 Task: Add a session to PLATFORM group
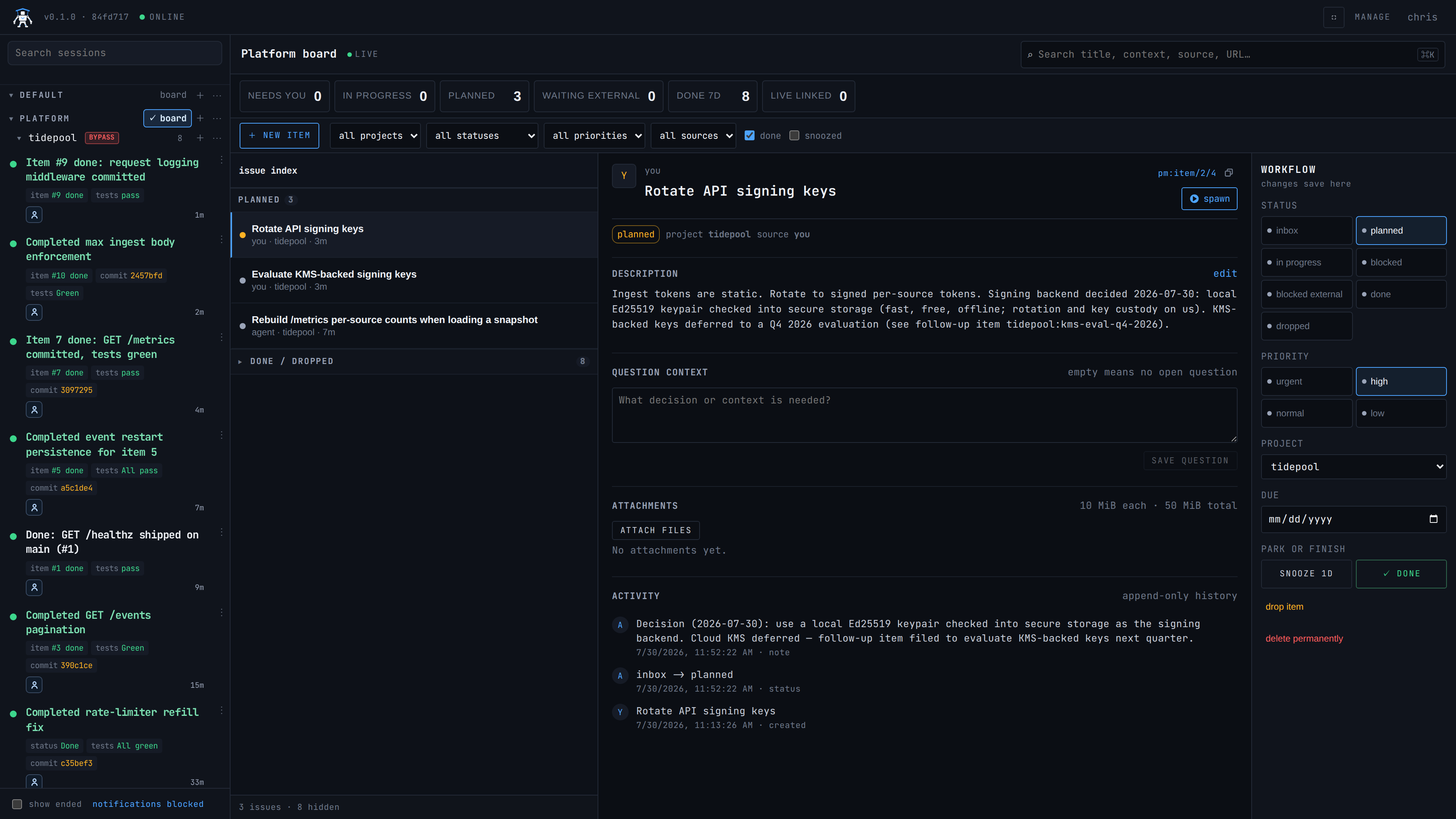click(200, 118)
